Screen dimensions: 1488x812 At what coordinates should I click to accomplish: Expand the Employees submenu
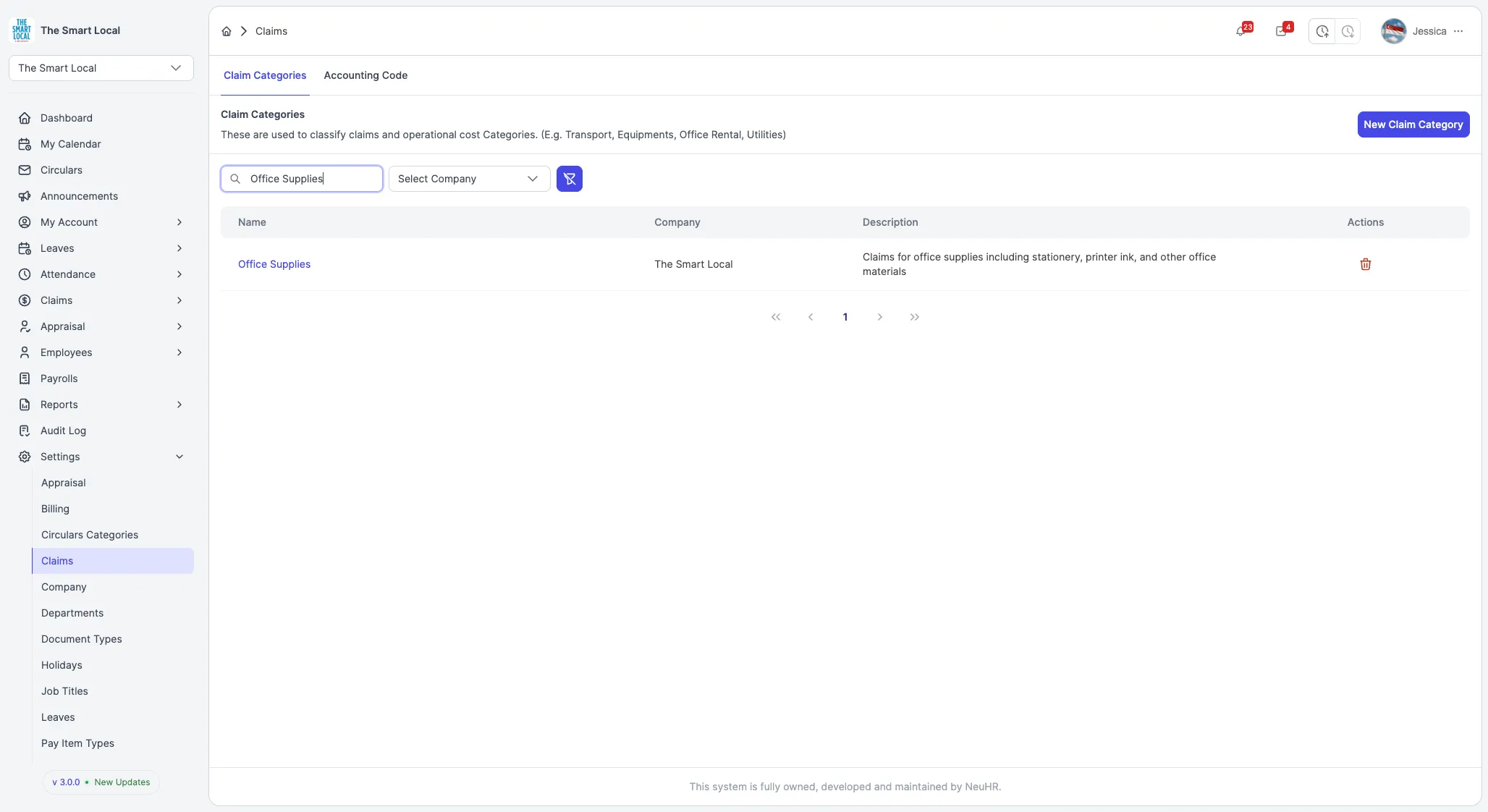click(179, 352)
